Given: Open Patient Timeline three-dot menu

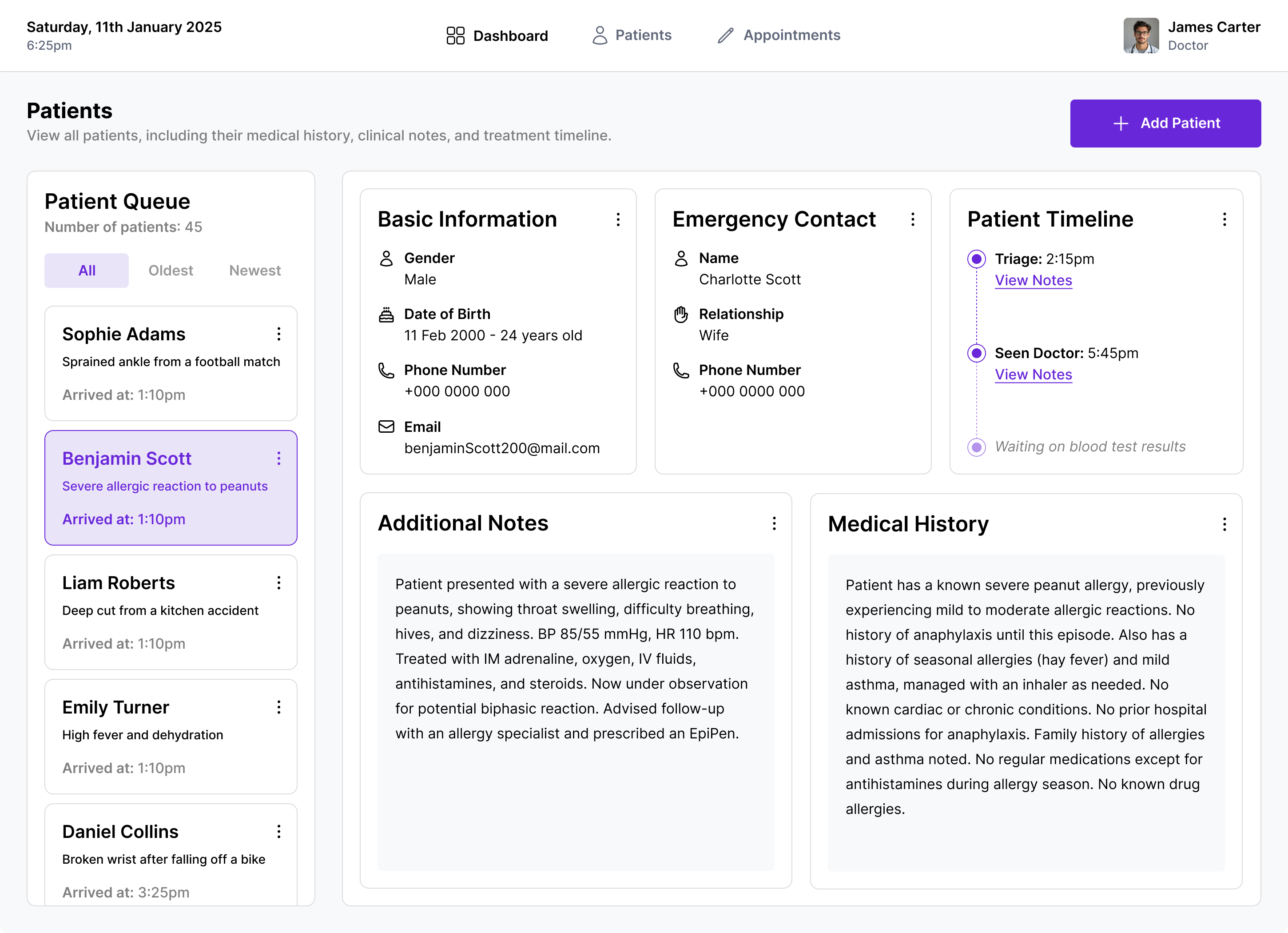Looking at the screenshot, I should [1224, 219].
